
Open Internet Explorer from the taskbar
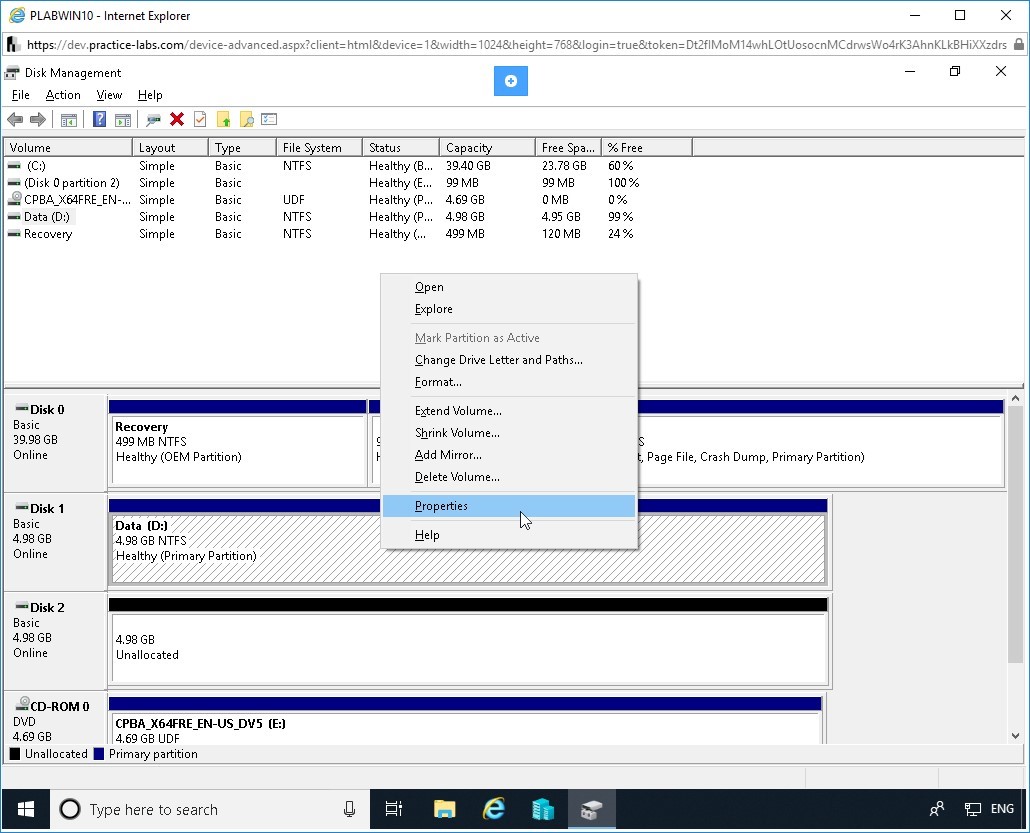click(x=493, y=809)
